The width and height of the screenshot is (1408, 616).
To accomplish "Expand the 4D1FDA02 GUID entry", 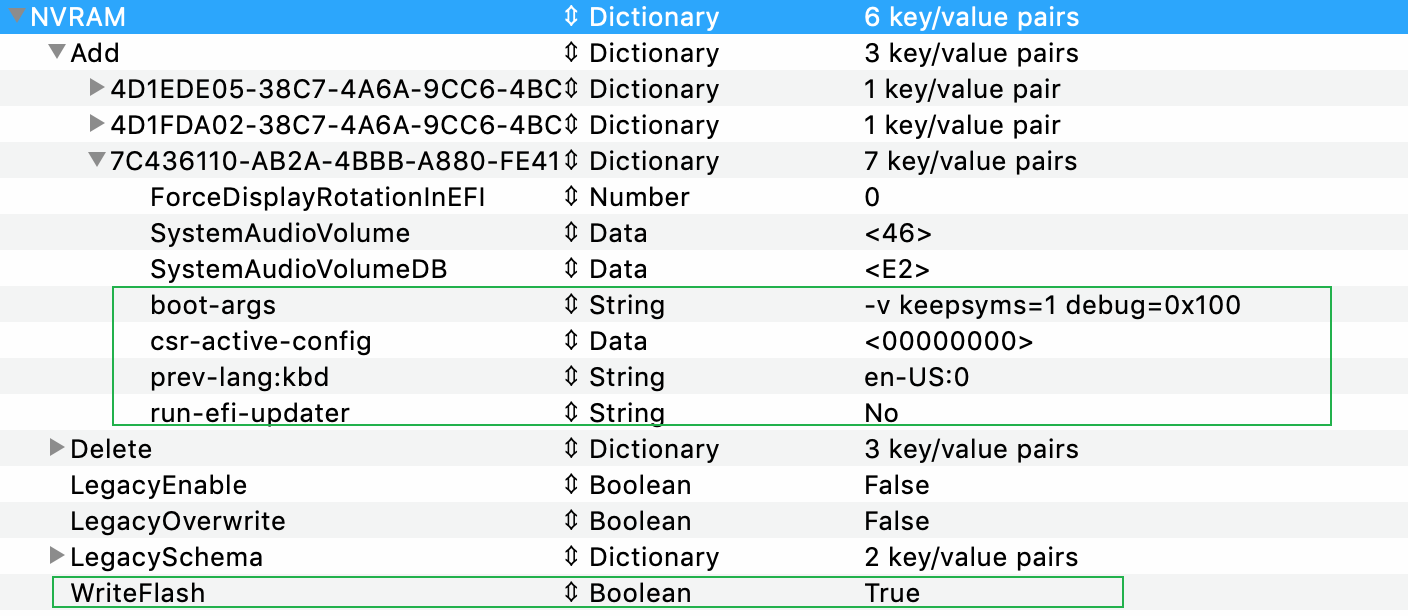I will pyautogui.click(x=97, y=124).
